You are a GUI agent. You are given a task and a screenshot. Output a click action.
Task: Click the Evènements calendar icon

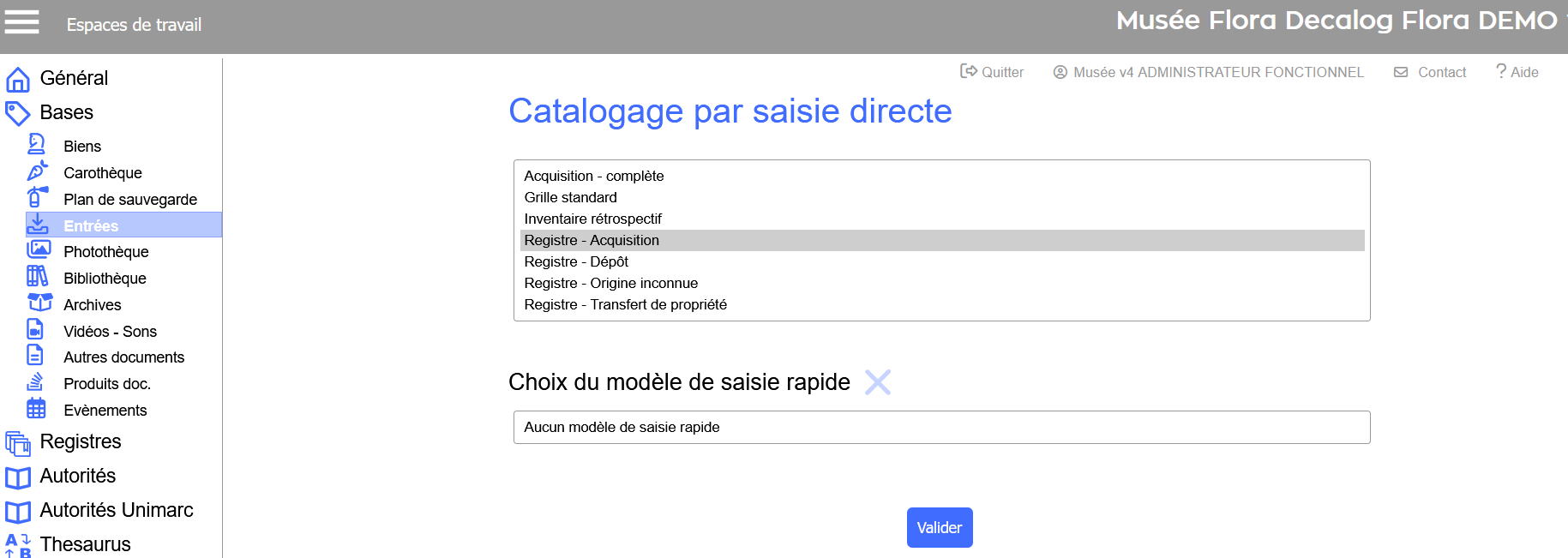click(36, 408)
